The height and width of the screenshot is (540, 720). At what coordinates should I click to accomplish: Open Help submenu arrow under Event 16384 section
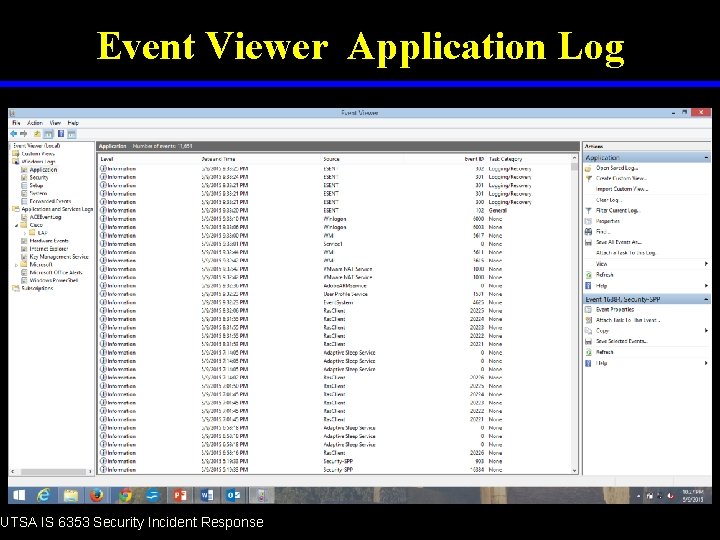[x=706, y=363]
